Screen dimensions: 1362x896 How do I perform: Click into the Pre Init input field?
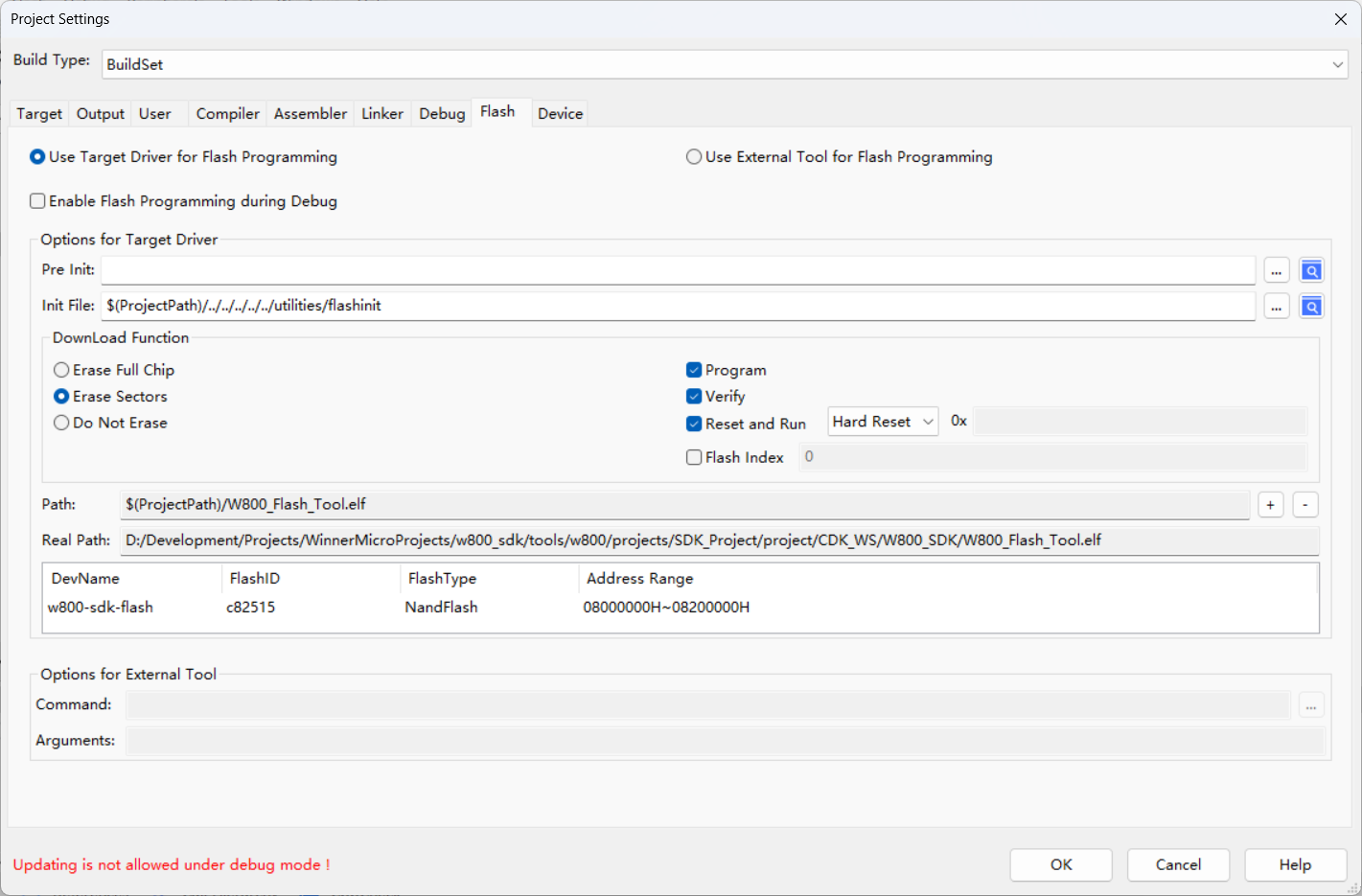coord(678,270)
